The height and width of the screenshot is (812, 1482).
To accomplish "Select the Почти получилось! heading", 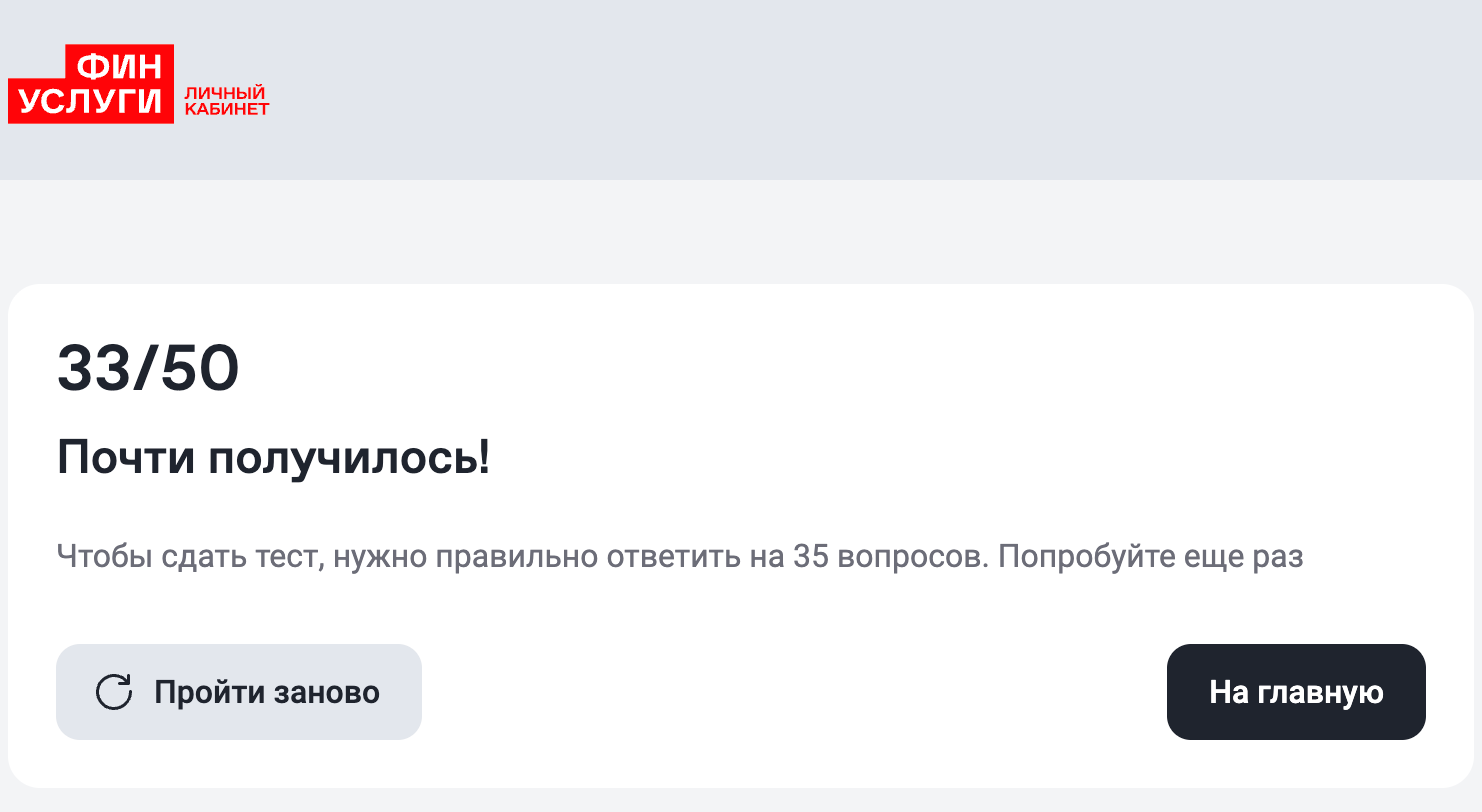I will click(x=274, y=458).
